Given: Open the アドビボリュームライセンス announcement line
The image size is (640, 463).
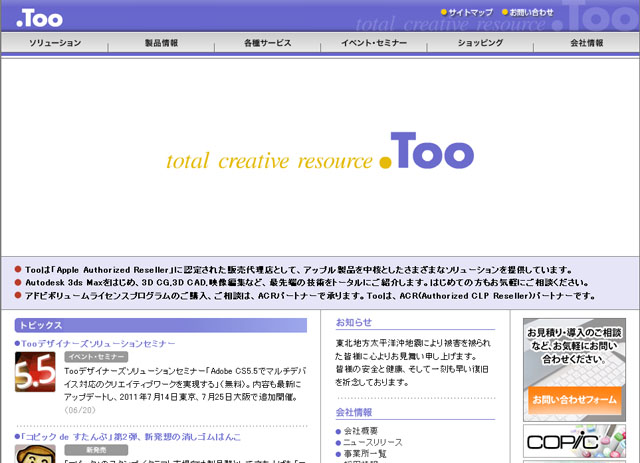Looking at the screenshot, I should pos(305,296).
